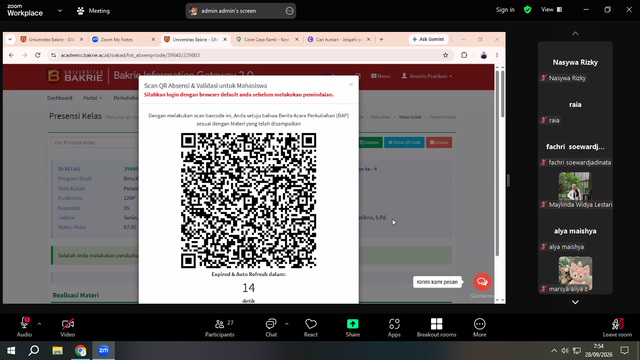The height and width of the screenshot is (360, 640).
Task: Open Chrome three-dot menu
Action: 497,55
